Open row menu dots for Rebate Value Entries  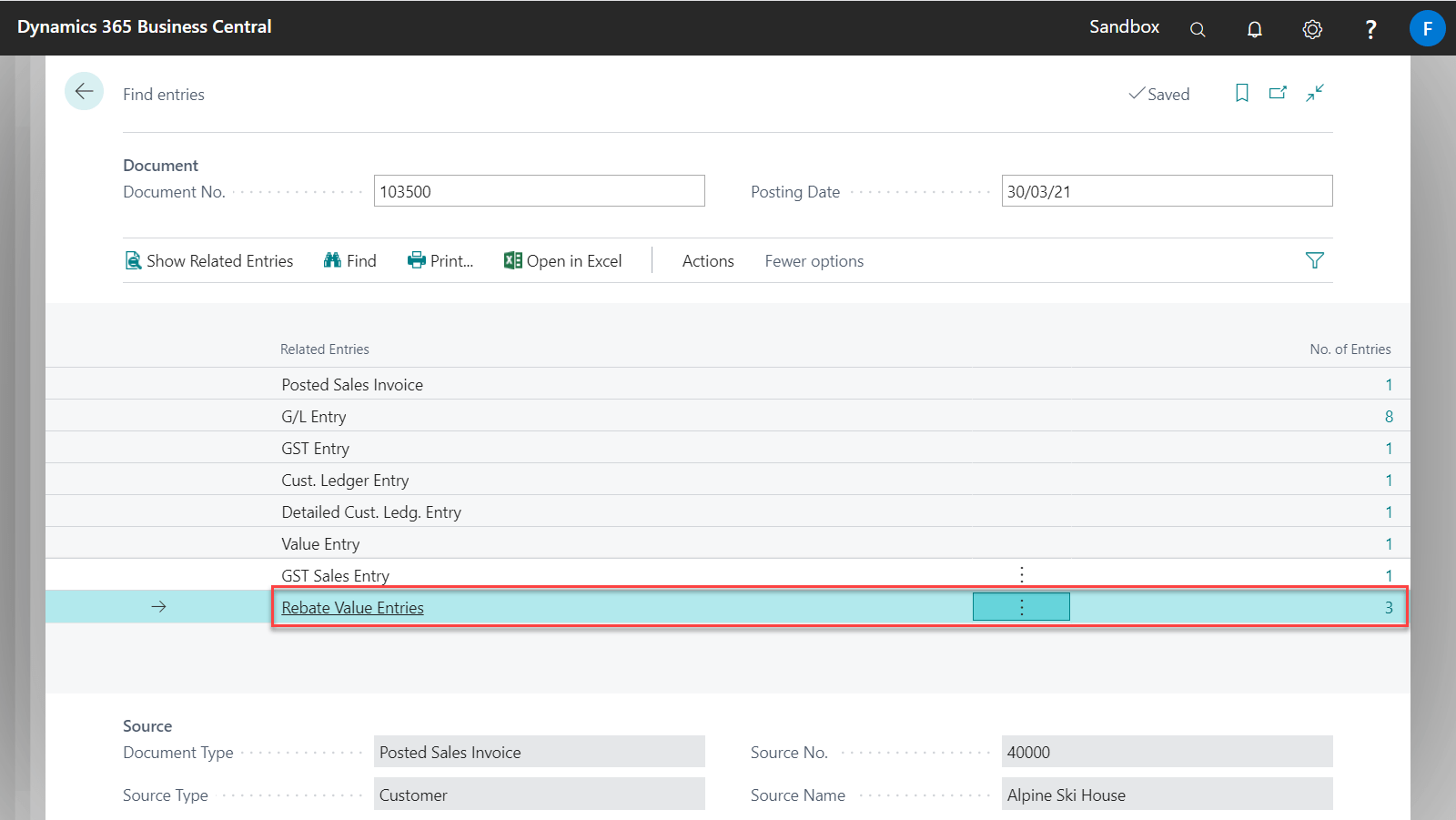click(1022, 607)
